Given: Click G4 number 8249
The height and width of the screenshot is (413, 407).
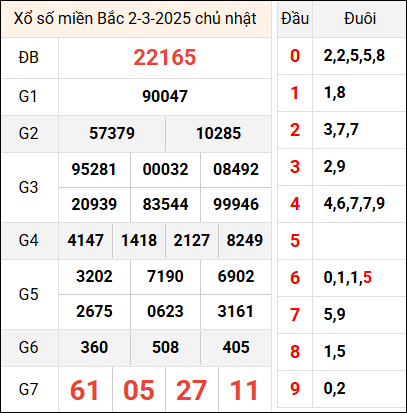Looking at the screenshot, I should [x=245, y=240].
